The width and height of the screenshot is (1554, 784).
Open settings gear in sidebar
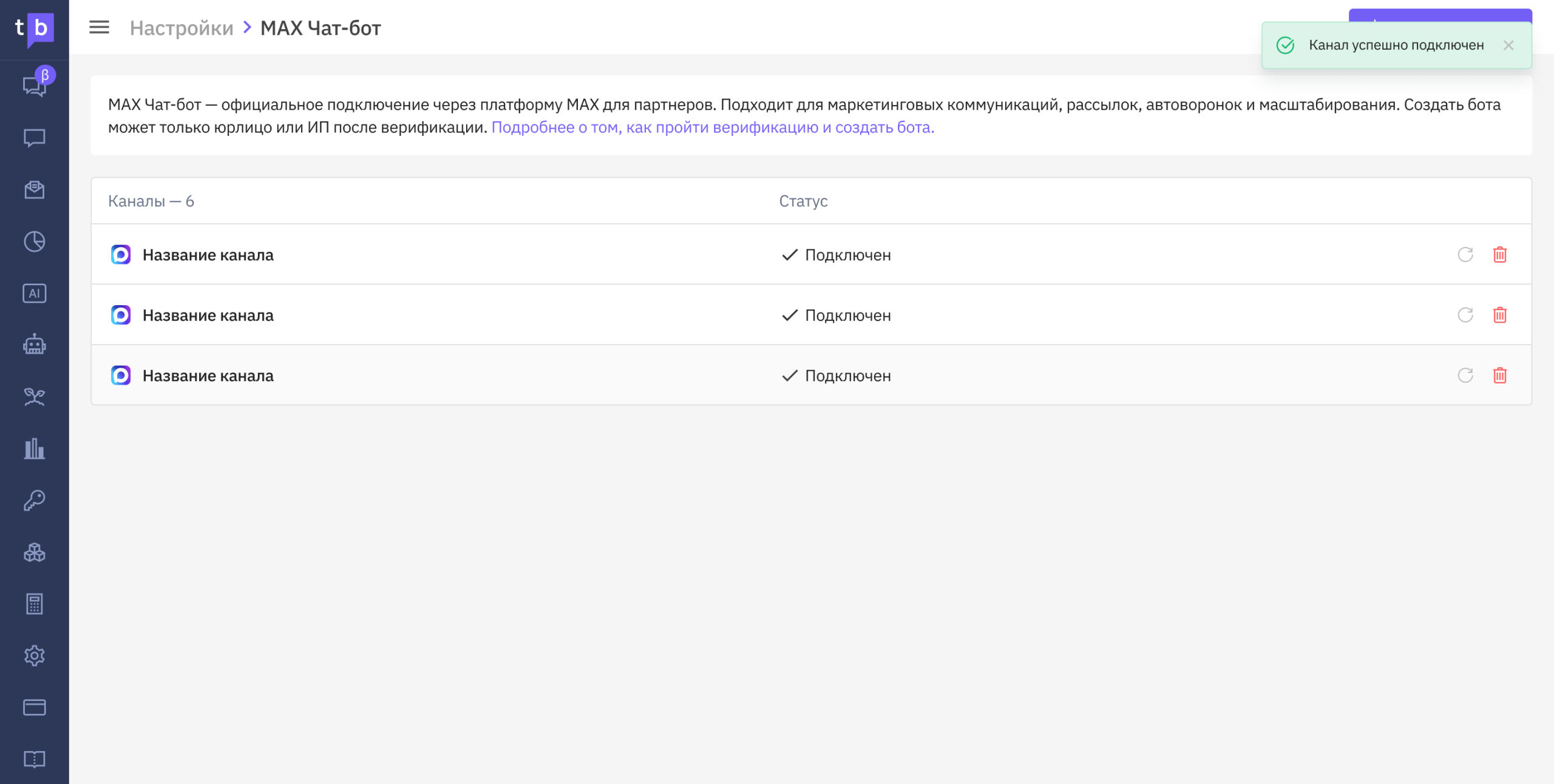(34, 655)
